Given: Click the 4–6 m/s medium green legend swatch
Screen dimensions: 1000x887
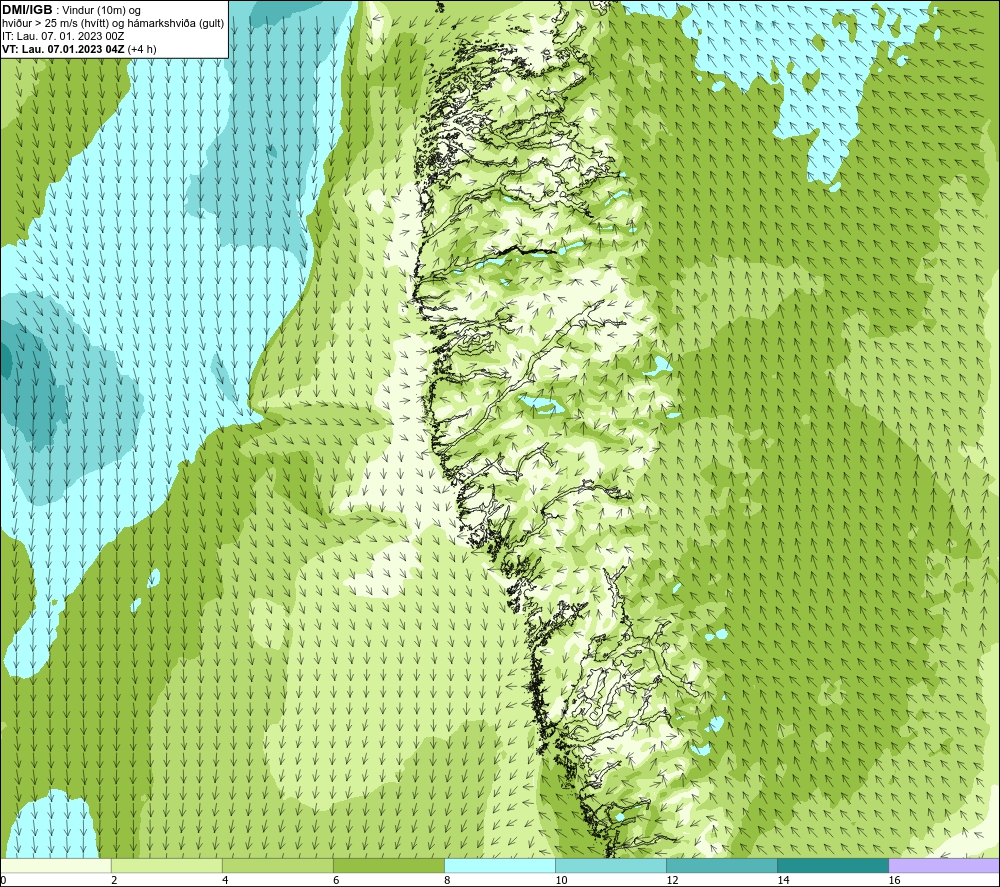Looking at the screenshot, I should tap(278, 865).
